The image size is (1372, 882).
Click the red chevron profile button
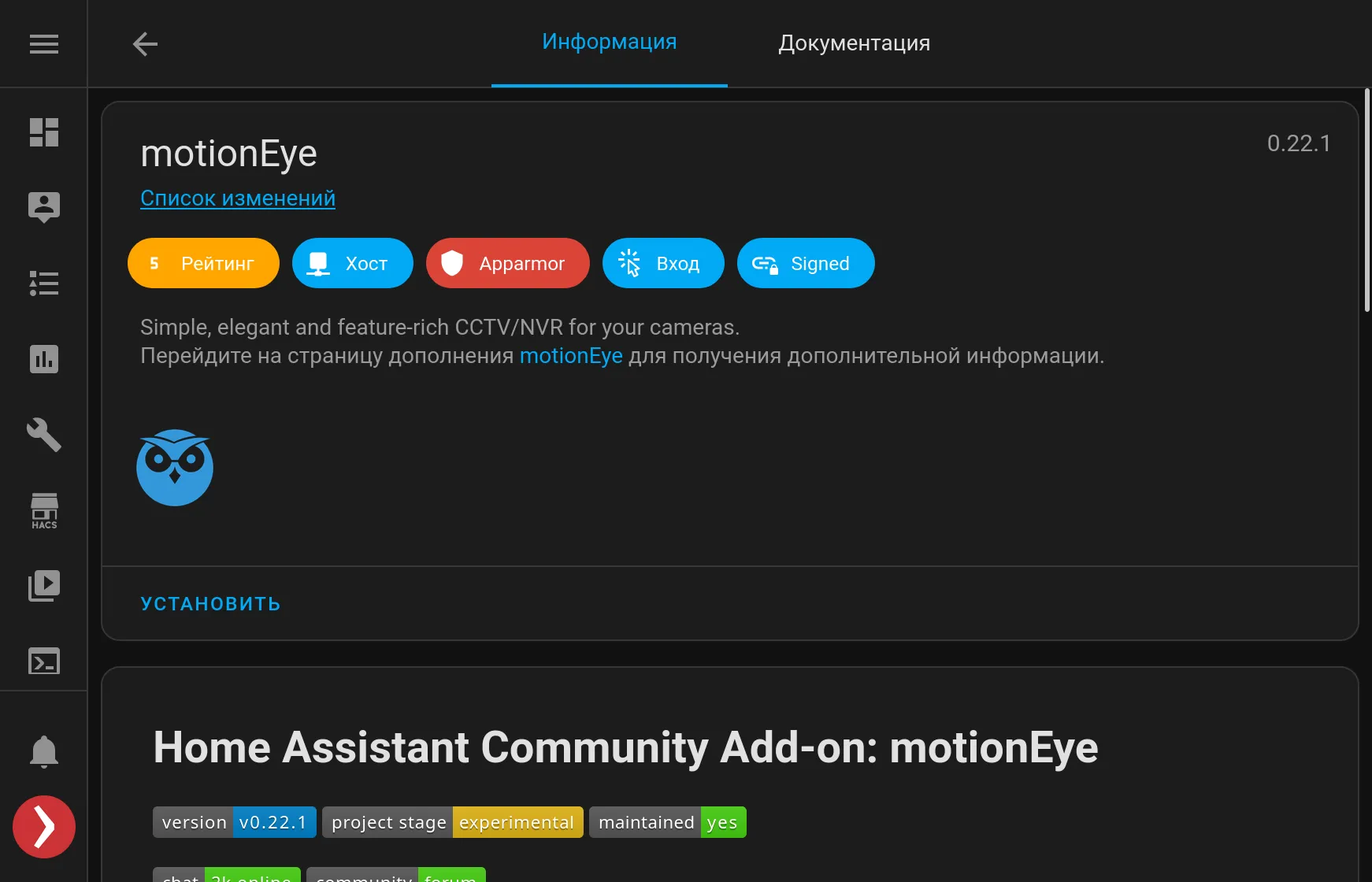pos(44,827)
